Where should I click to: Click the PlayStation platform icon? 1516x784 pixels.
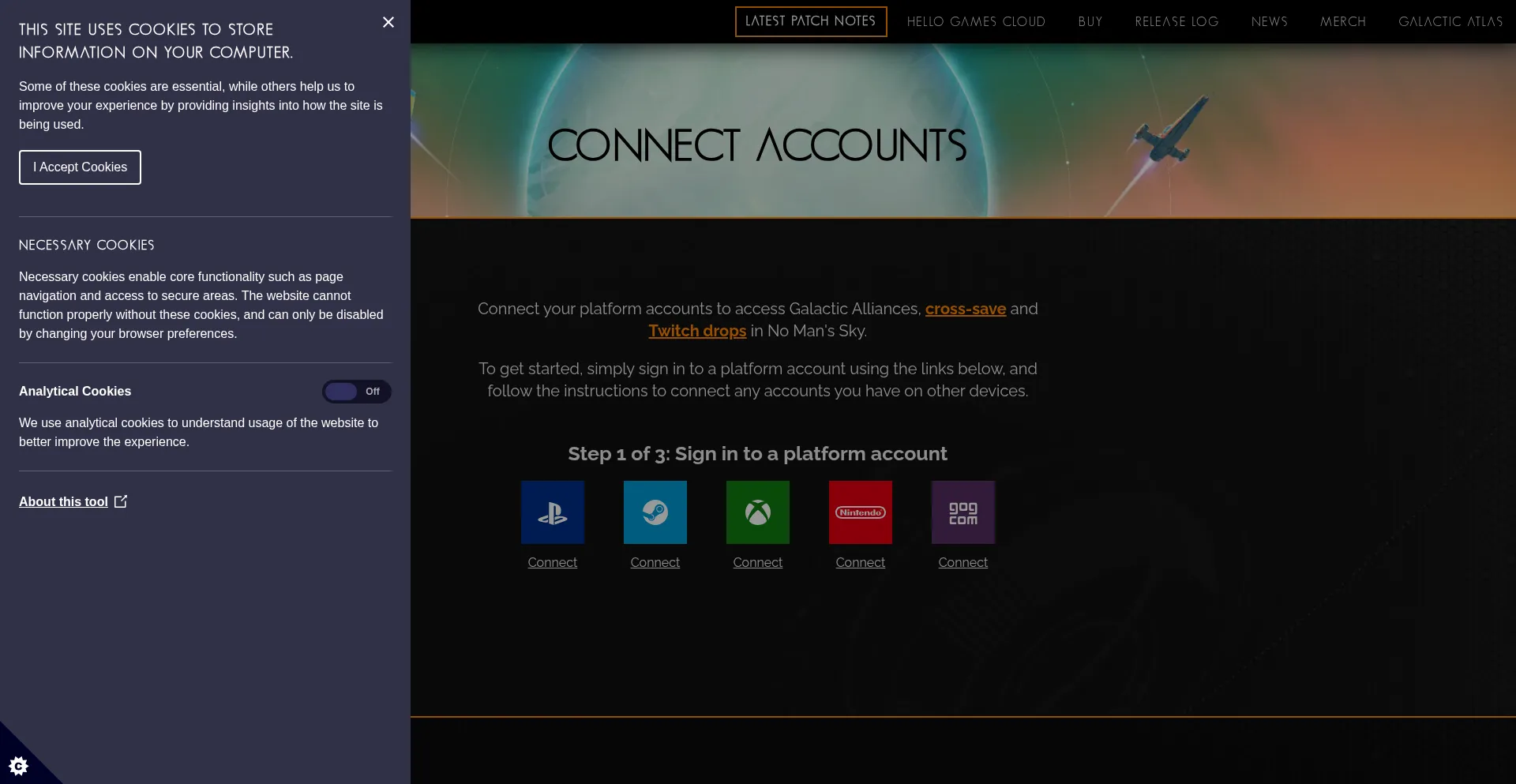tap(553, 512)
